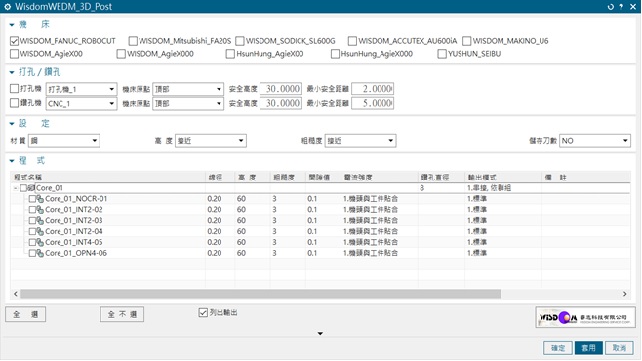This screenshot has height=361, width=642.
Task: Collapse the 機床 section
Action: [x=12, y=25]
